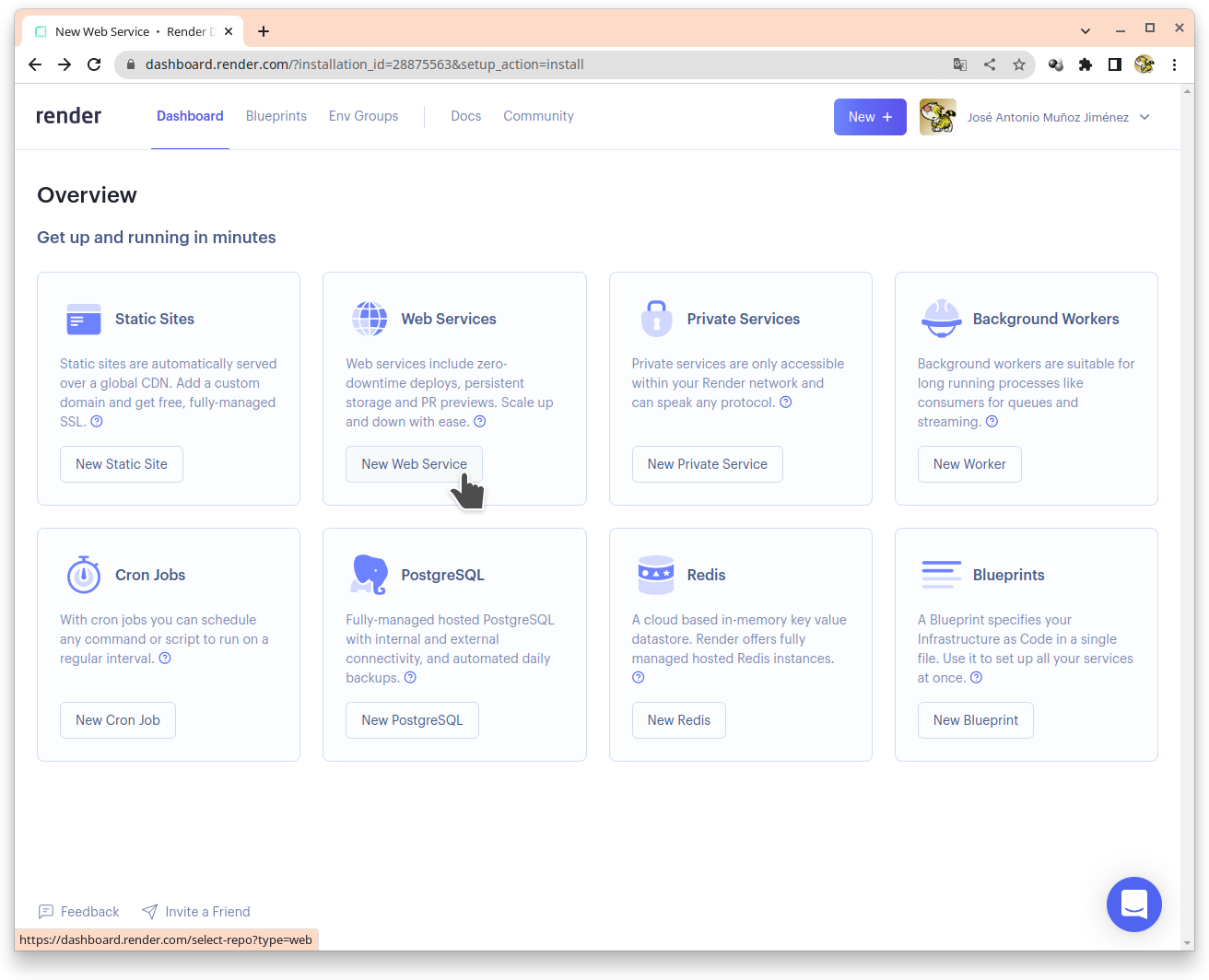The image size is (1209, 980).
Task: Click the Background Workers card title
Action: 1046,319
